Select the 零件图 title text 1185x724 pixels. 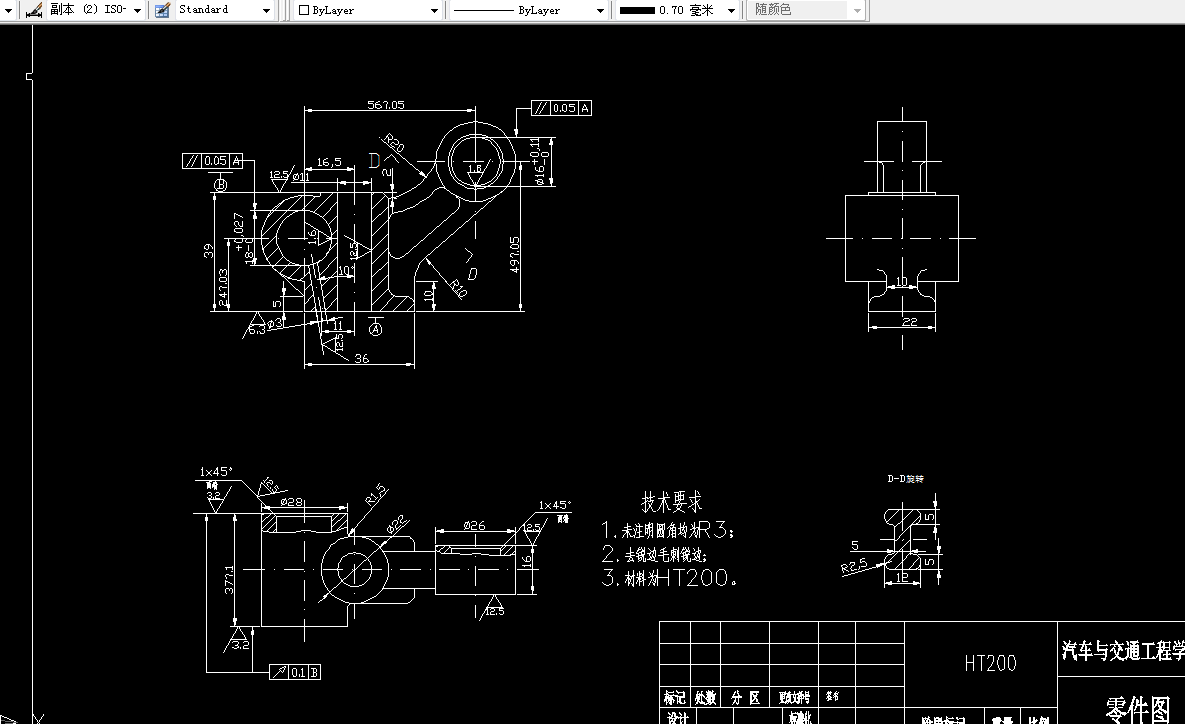1137,710
